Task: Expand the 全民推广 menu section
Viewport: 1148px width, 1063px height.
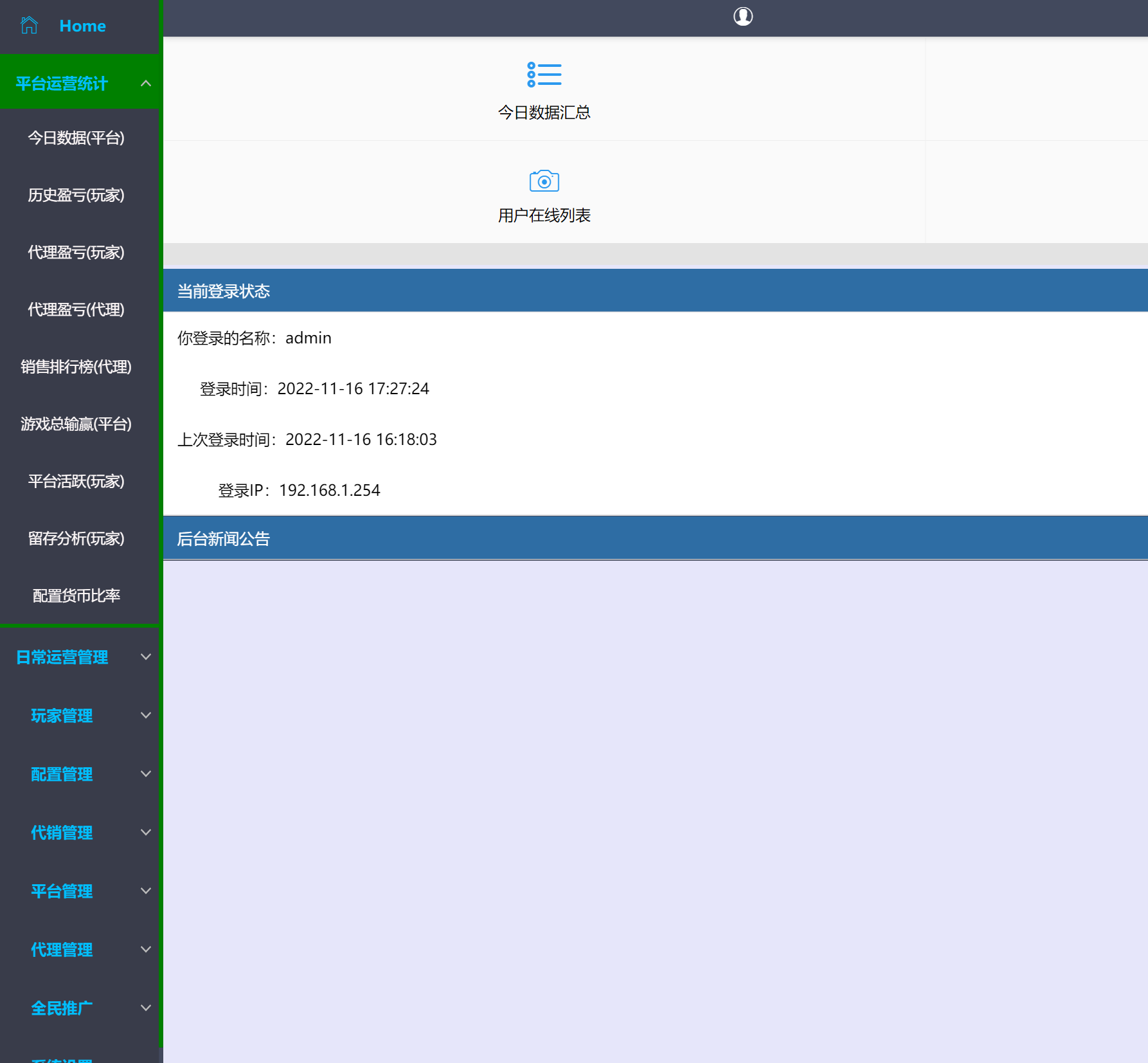Action: click(62, 1008)
